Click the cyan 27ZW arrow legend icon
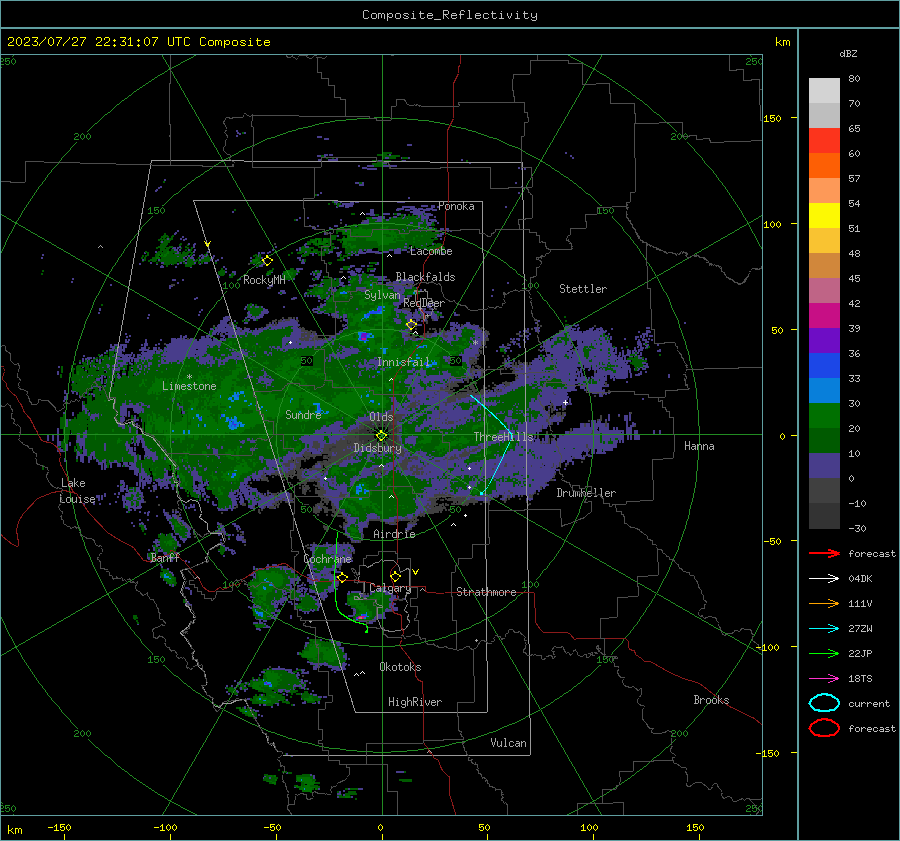 [824, 629]
